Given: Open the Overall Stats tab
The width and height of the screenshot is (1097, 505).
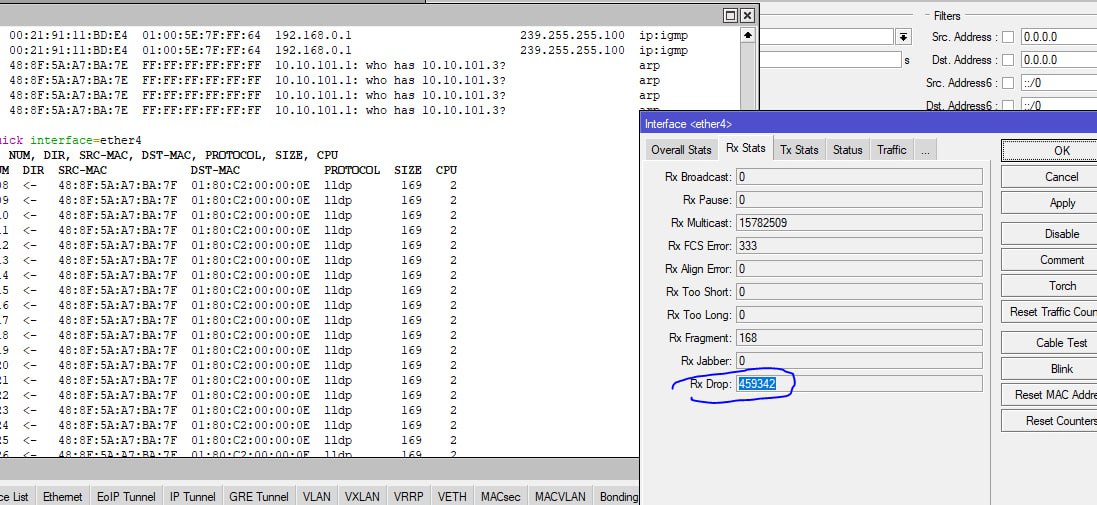Looking at the screenshot, I should (x=681, y=150).
